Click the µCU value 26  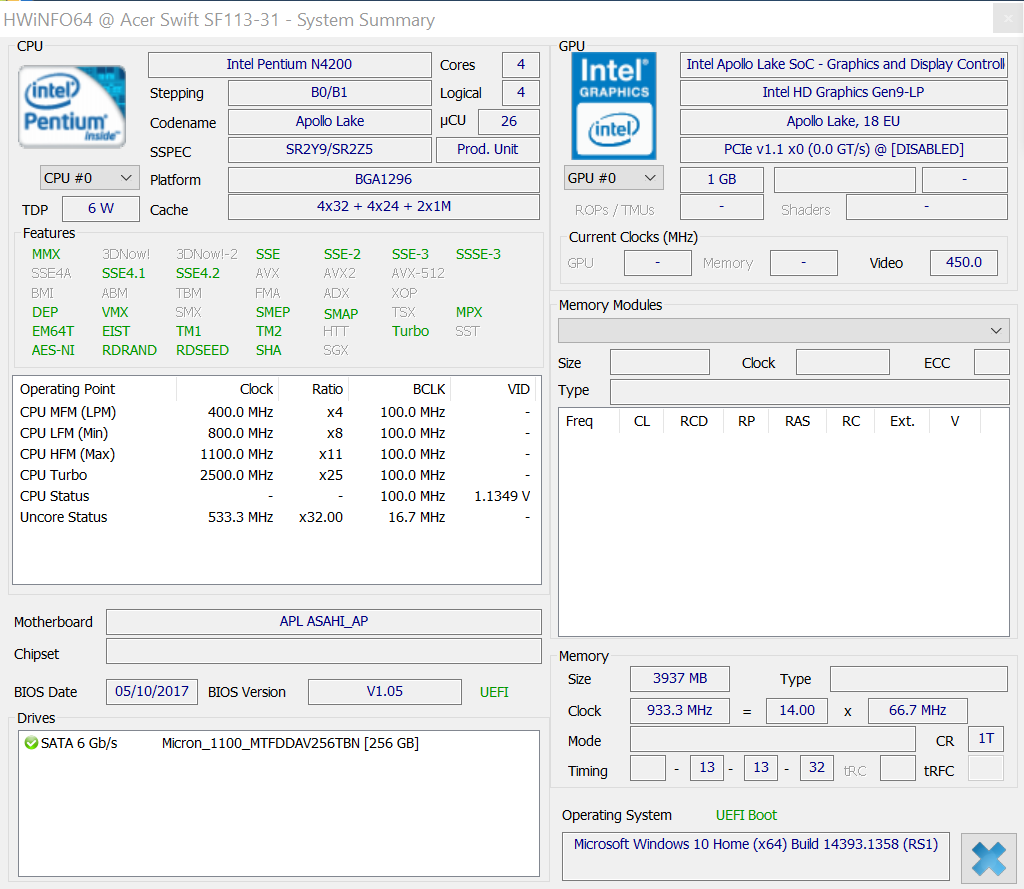tap(509, 121)
